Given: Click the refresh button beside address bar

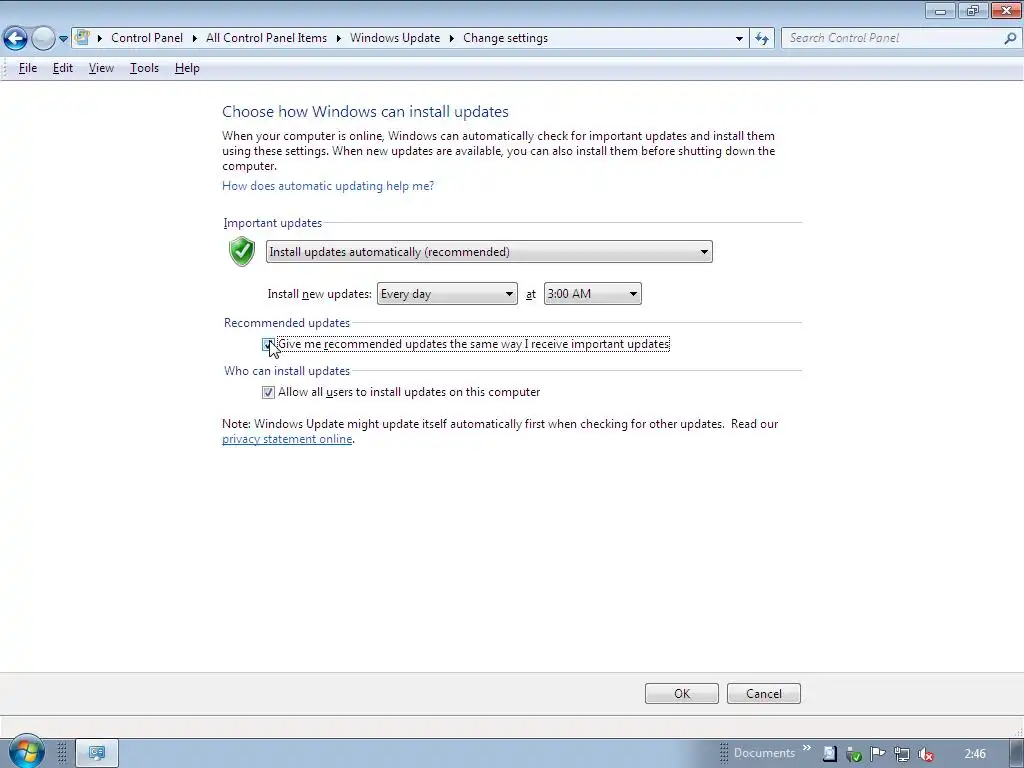Looking at the screenshot, I should pos(762,39).
